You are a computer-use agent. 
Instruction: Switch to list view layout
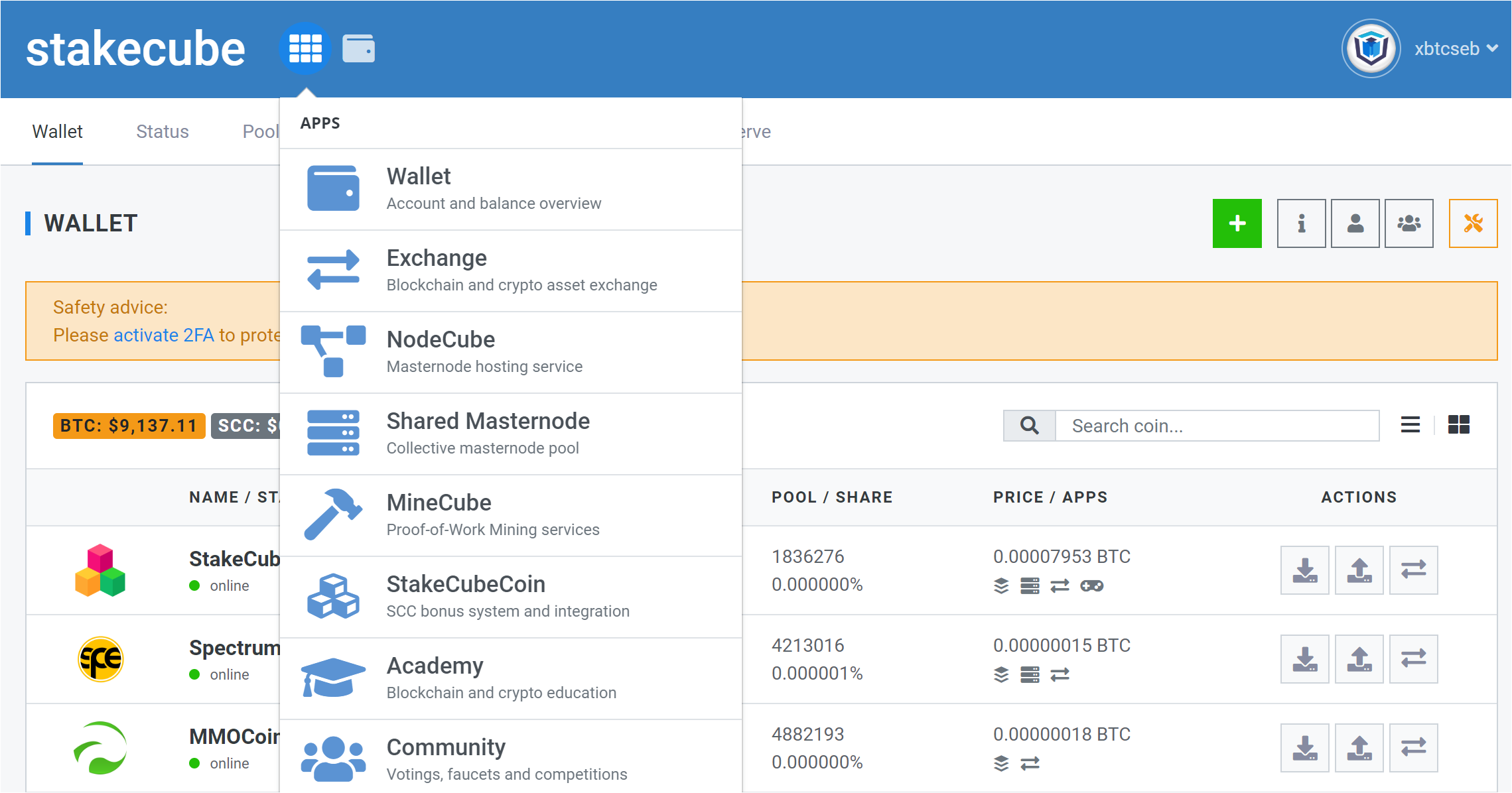[x=1410, y=425]
